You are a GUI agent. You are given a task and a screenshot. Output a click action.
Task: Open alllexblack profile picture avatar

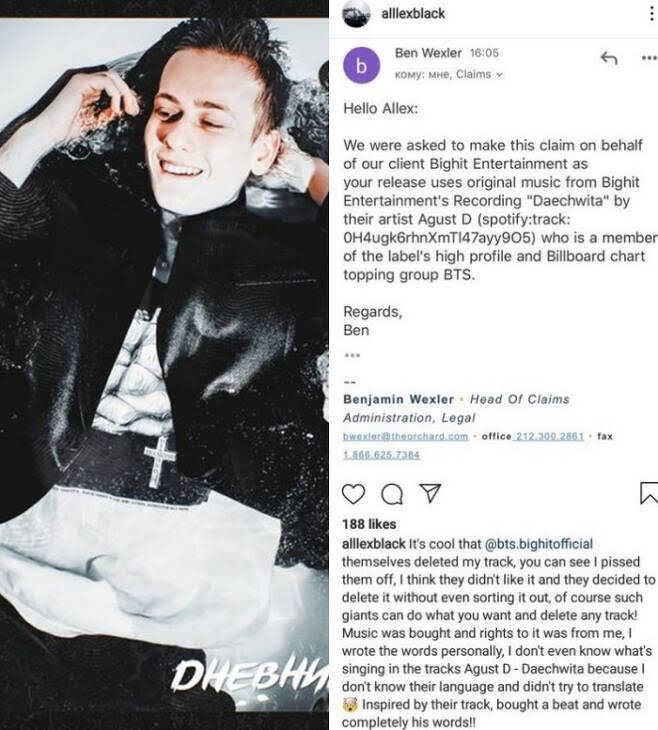point(356,14)
